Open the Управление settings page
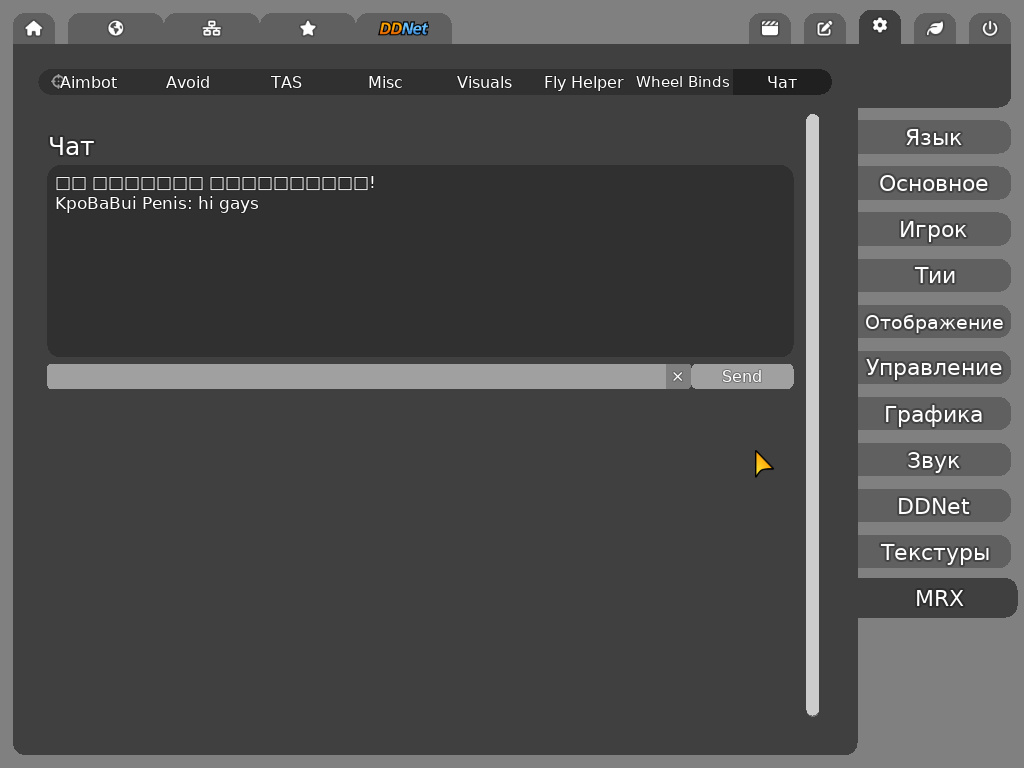Screen dimensions: 1024x768 pyautogui.click(x=934, y=368)
